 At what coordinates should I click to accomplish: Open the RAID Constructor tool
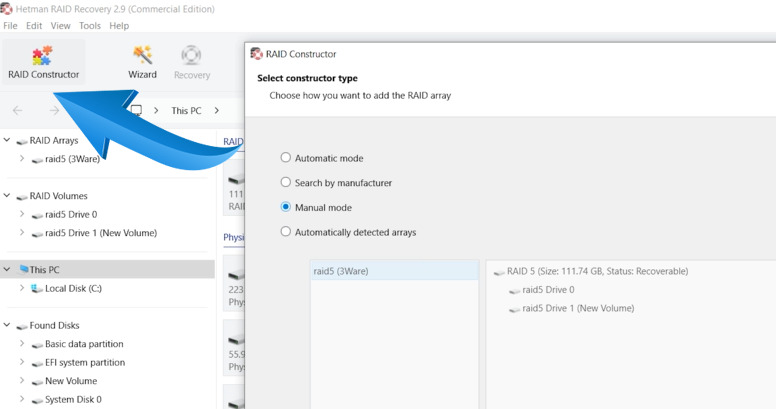click(44, 61)
